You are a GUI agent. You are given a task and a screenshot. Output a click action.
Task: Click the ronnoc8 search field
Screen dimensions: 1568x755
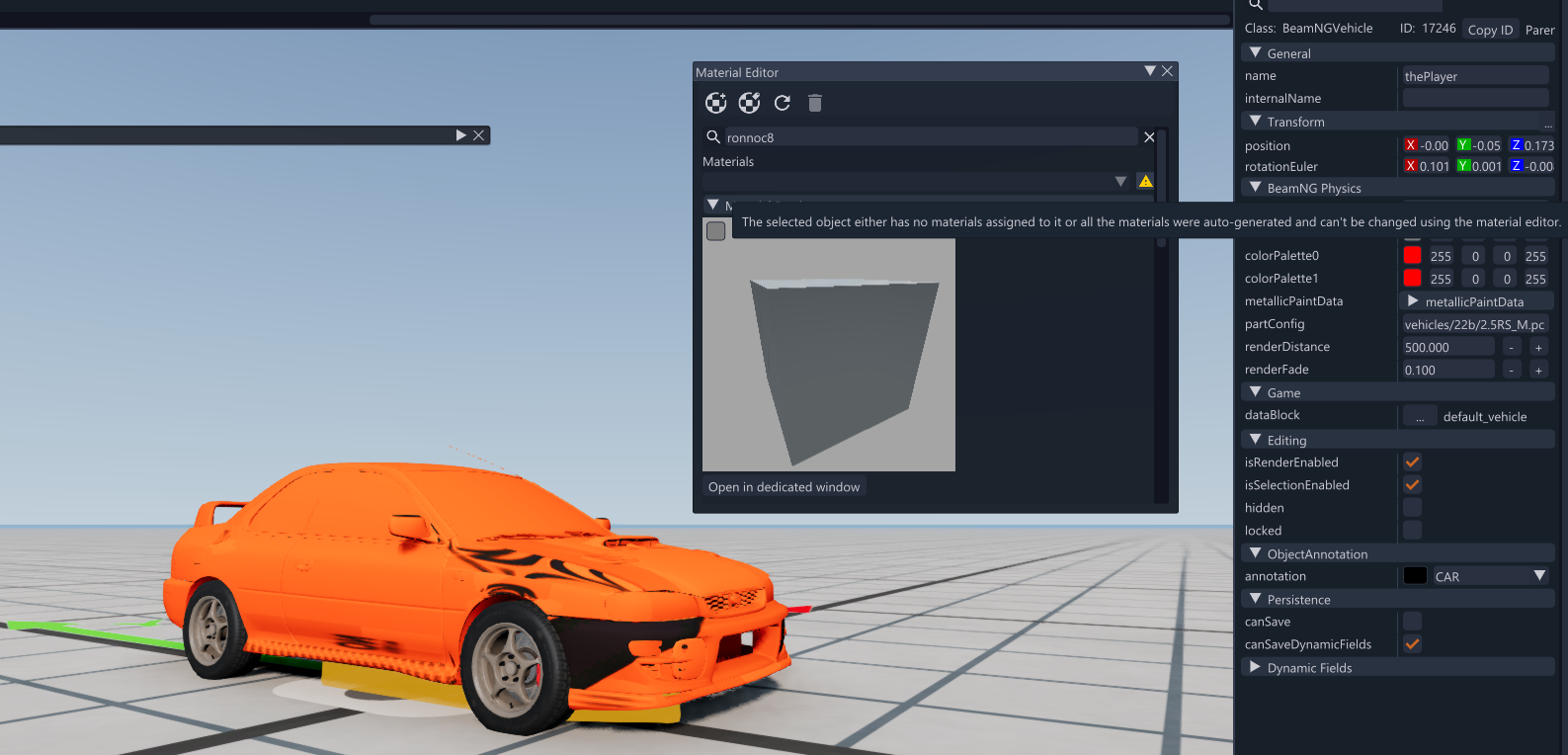(x=931, y=137)
